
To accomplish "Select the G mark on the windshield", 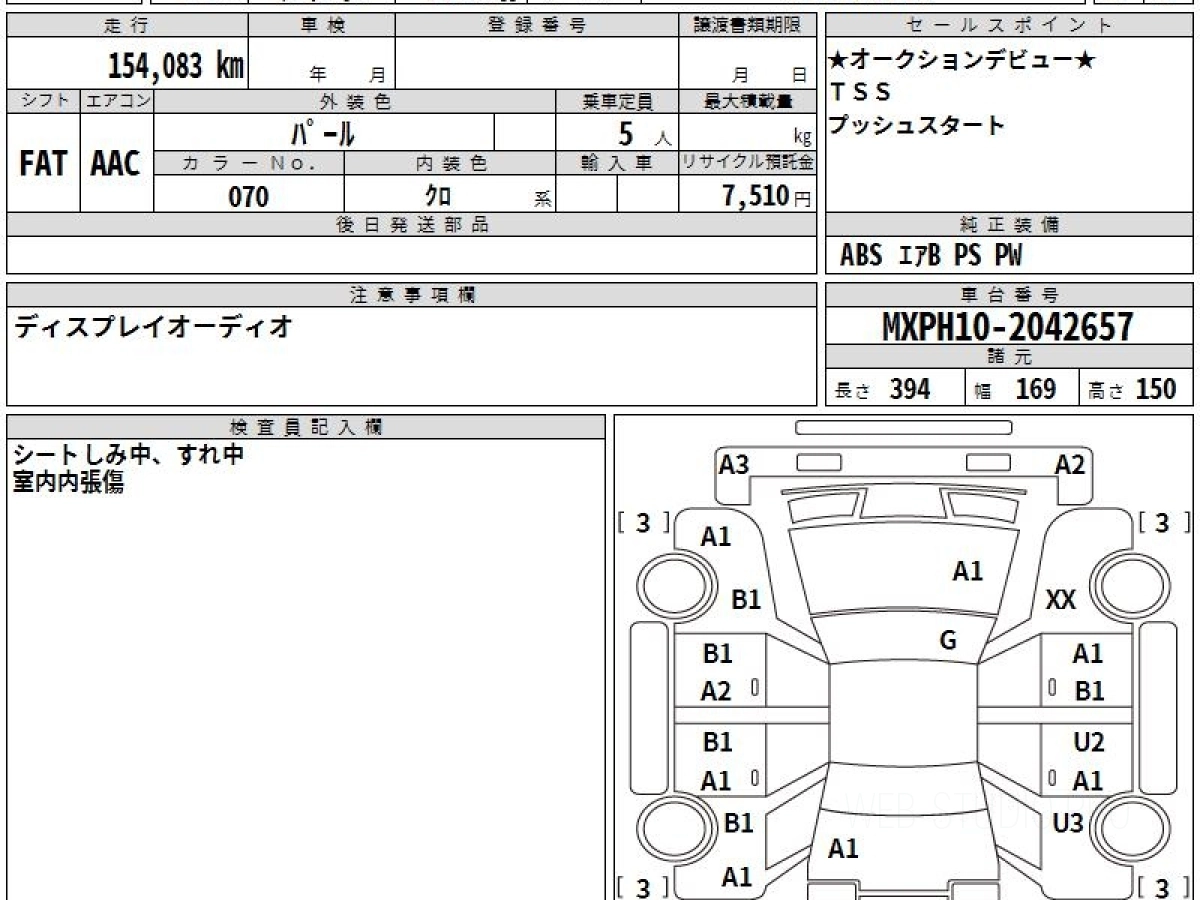I will [x=948, y=641].
